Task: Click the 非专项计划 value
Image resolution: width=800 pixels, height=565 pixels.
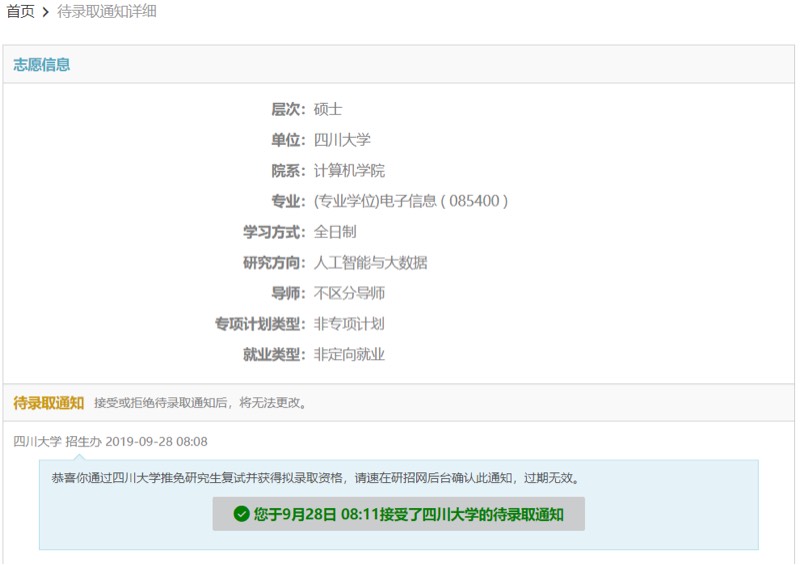Action: coord(349,324)
